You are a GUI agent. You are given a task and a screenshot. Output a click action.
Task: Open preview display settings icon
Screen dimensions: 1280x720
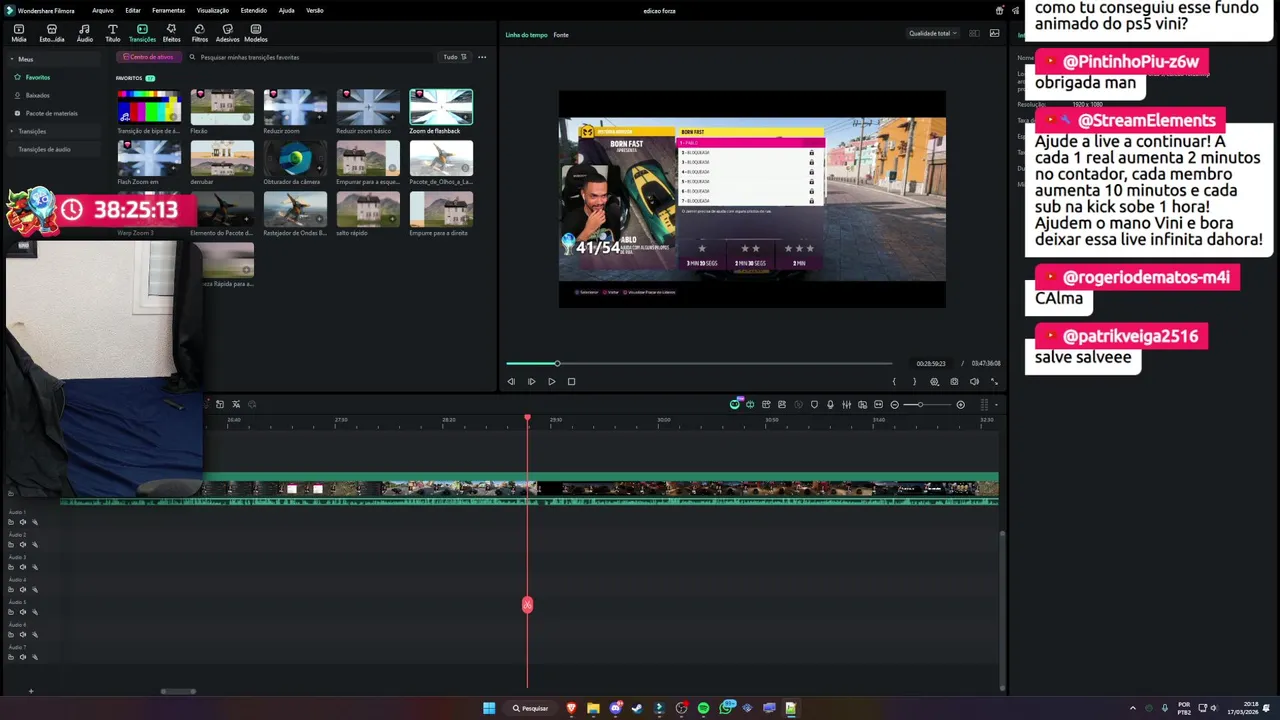click(934, 381)
